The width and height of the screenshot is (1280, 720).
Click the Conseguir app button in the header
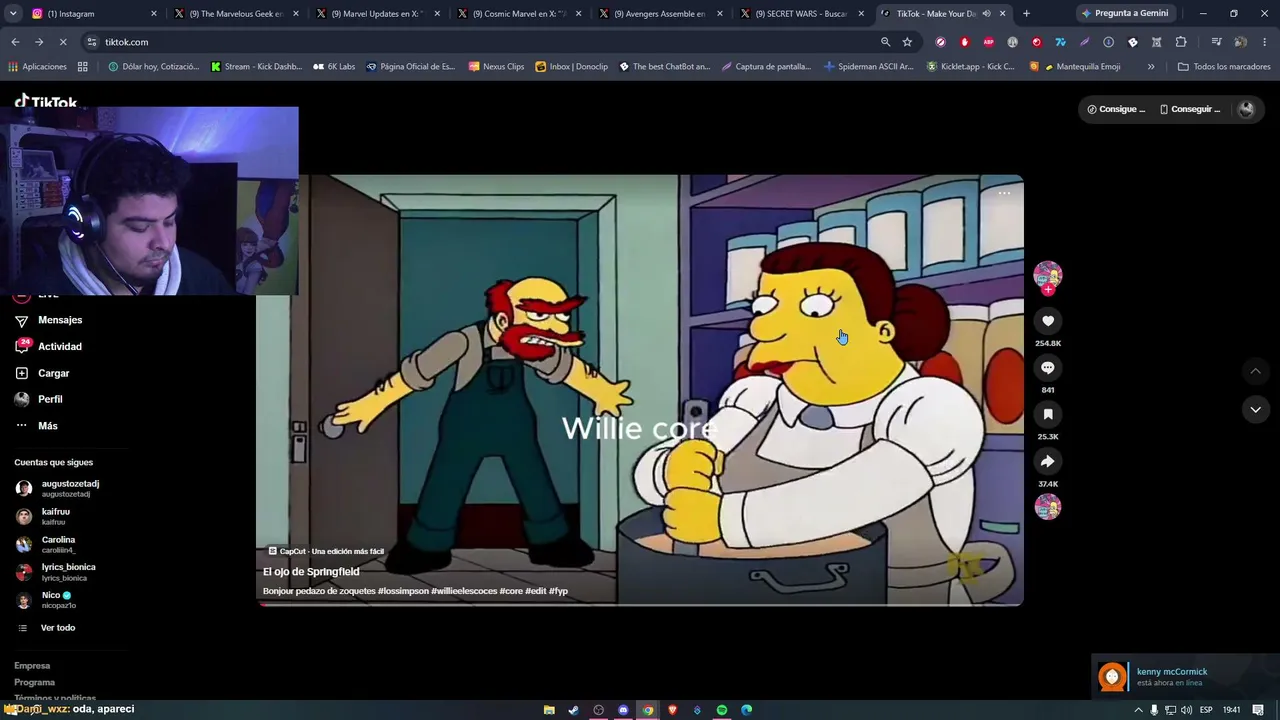1190,109
